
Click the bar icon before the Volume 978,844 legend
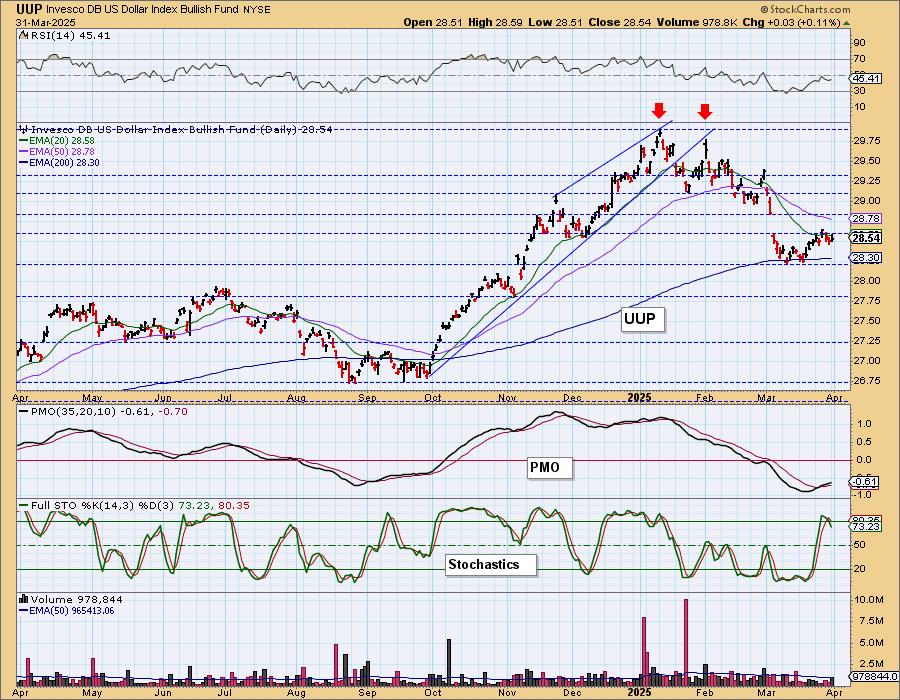pyautogui.click(x=24, y=599)
